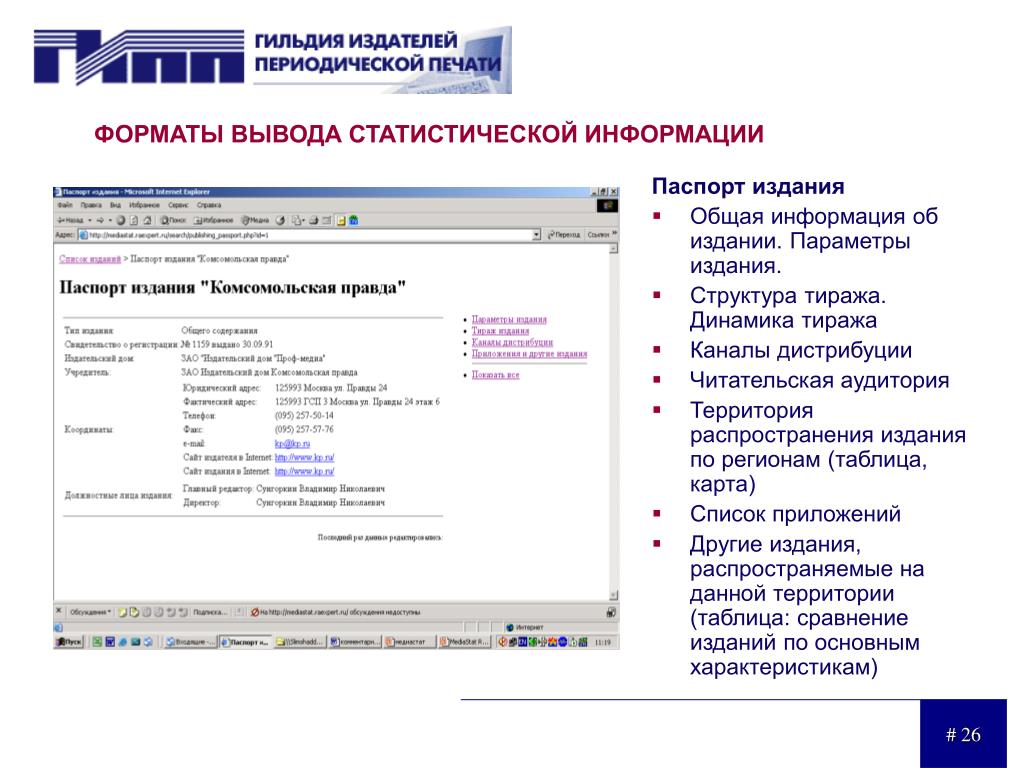1024x768 pixels.
Task: Open the Каналы дистрибуции link
Action: coord(512,342)
